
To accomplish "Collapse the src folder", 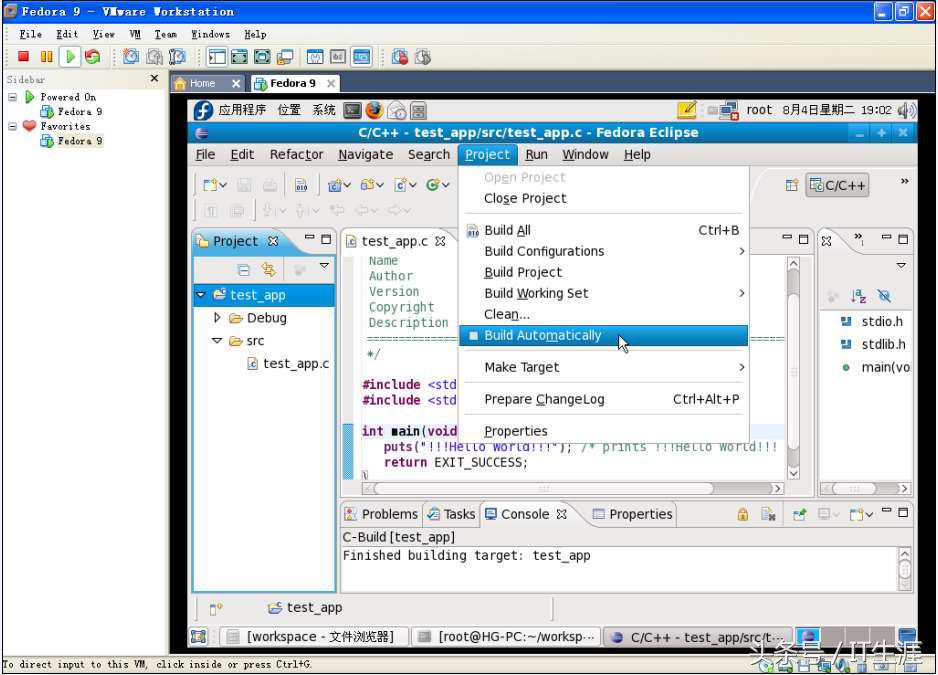I will point(218,340).
